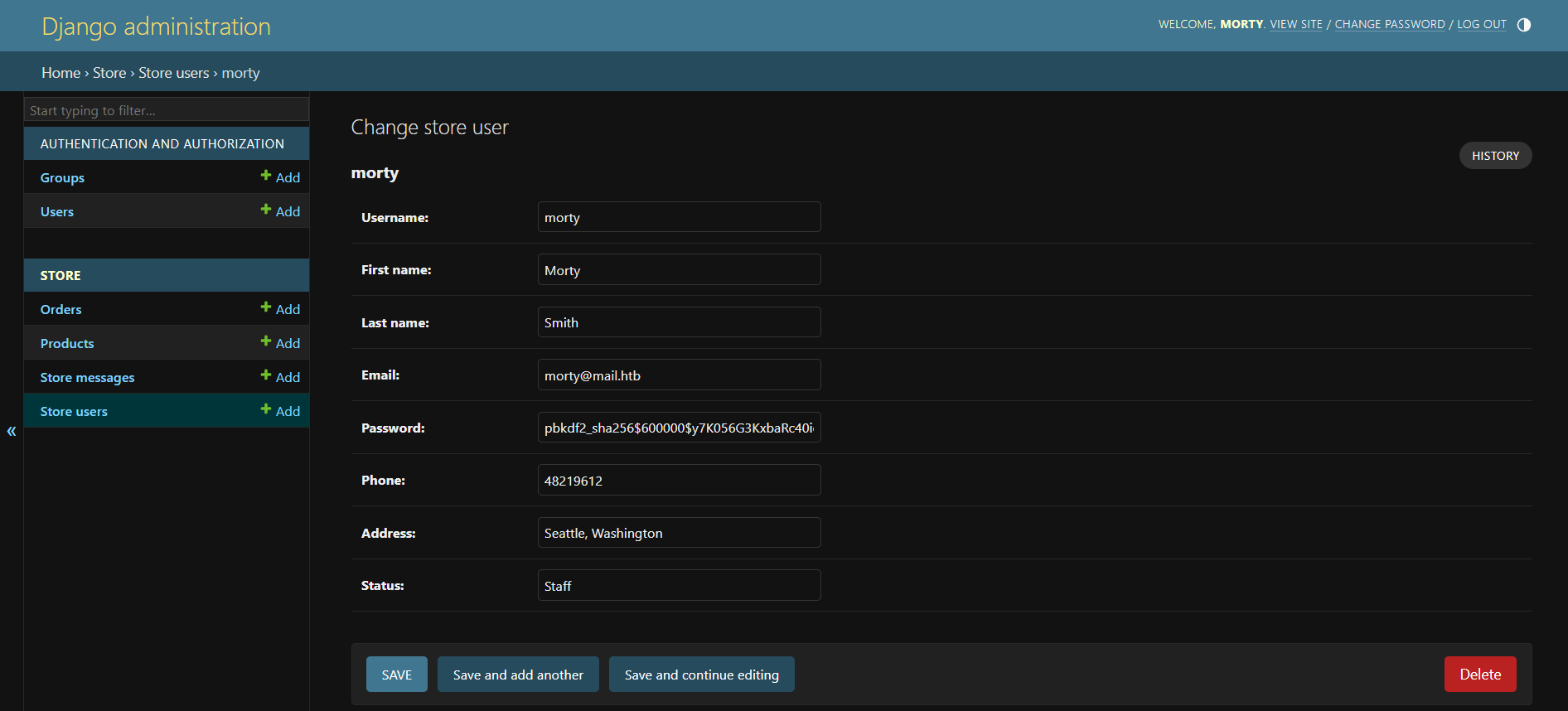
Task: Click the plus Add link next to Users
Action: tap(280, 211)
